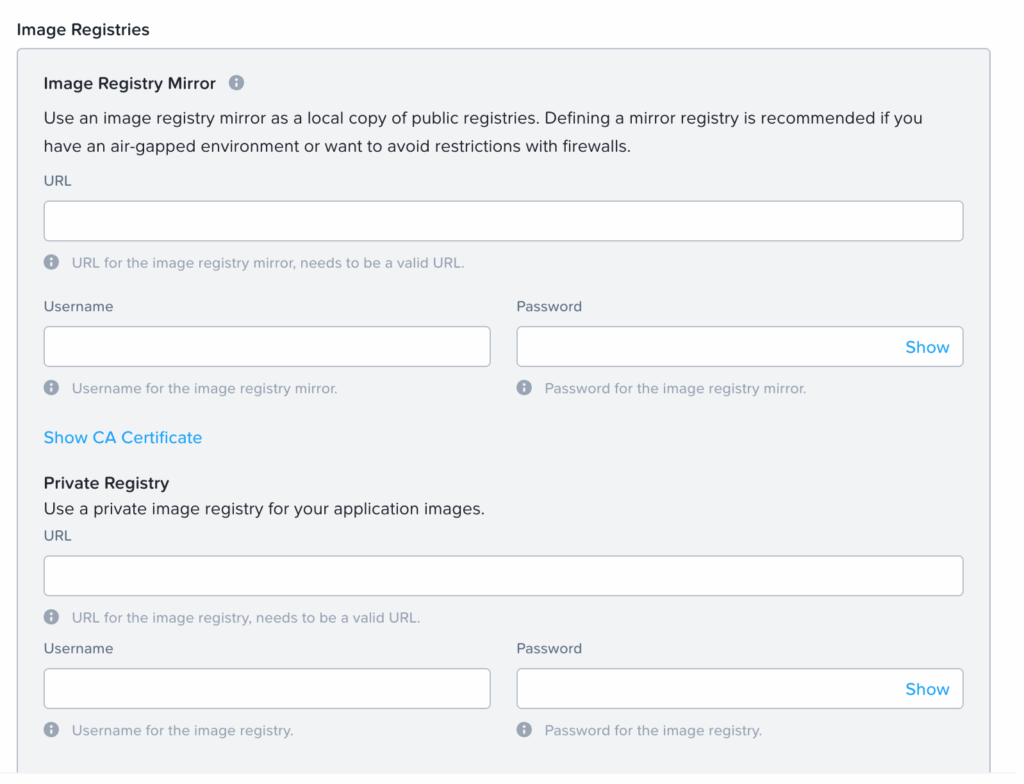Screen dimensions: 1024x784
Task: Click text 'URL for the image registry, needs to be a valid URL.'
Action: click(246, 618)
